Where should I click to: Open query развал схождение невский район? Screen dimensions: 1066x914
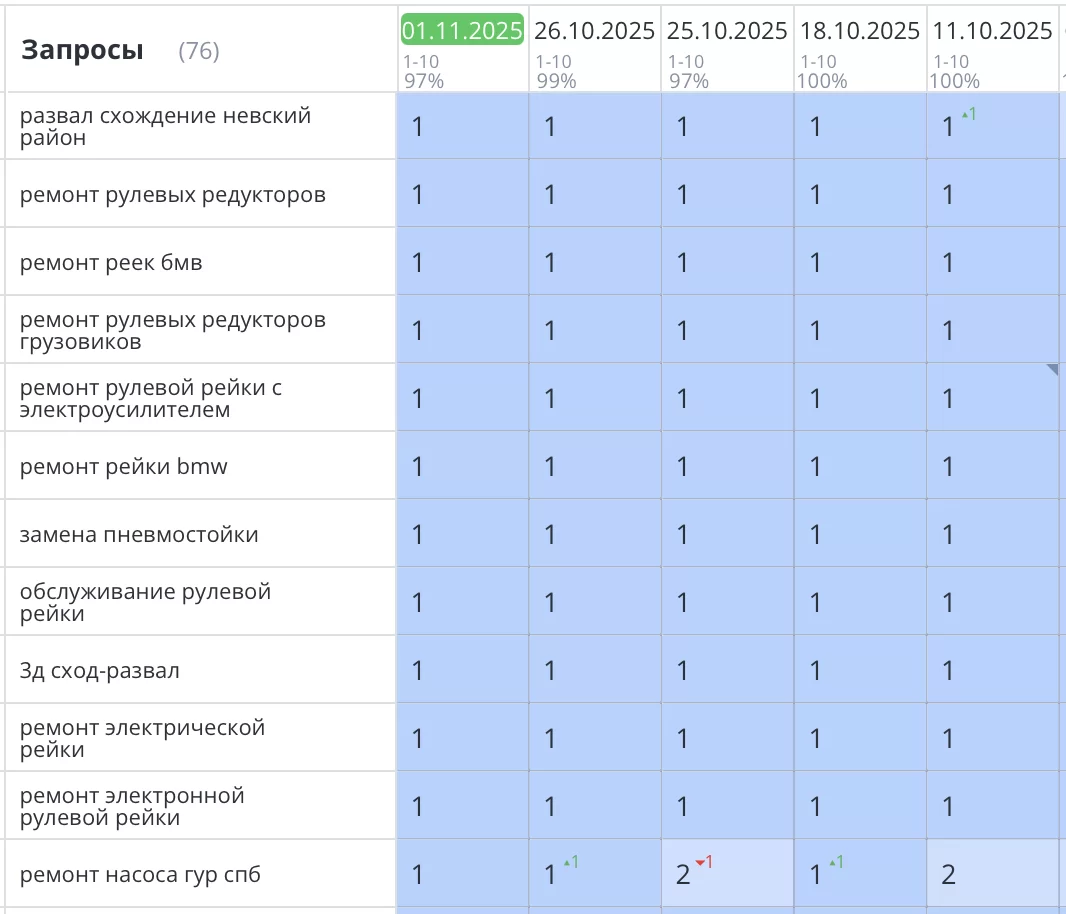[x=165, y=127]
